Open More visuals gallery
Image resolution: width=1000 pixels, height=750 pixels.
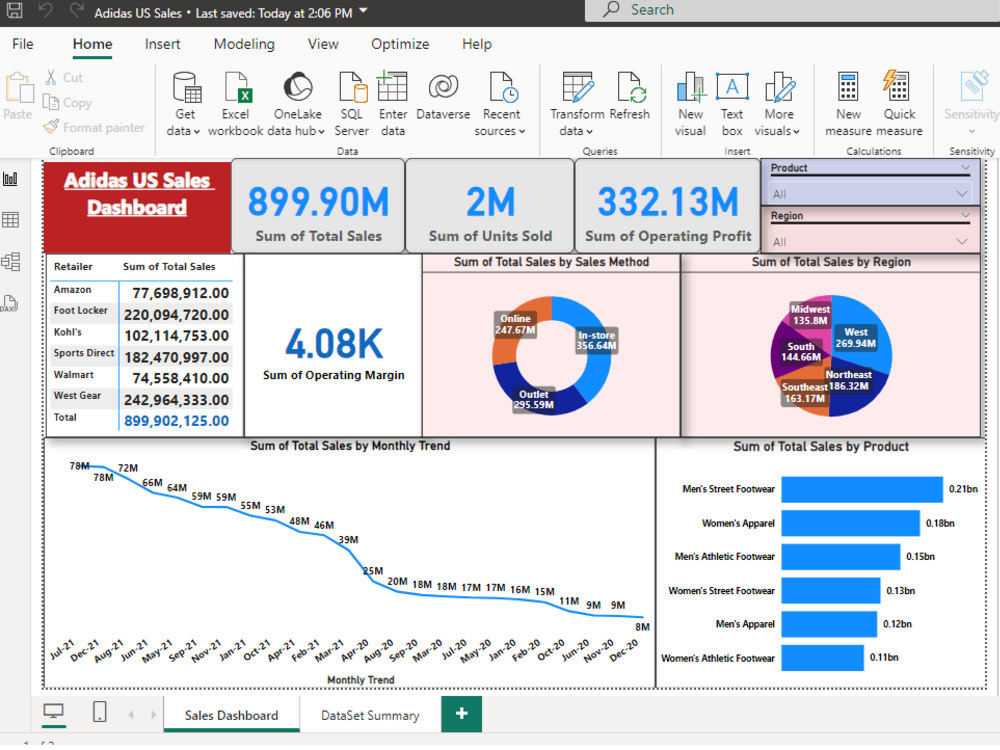pos(778,104)
